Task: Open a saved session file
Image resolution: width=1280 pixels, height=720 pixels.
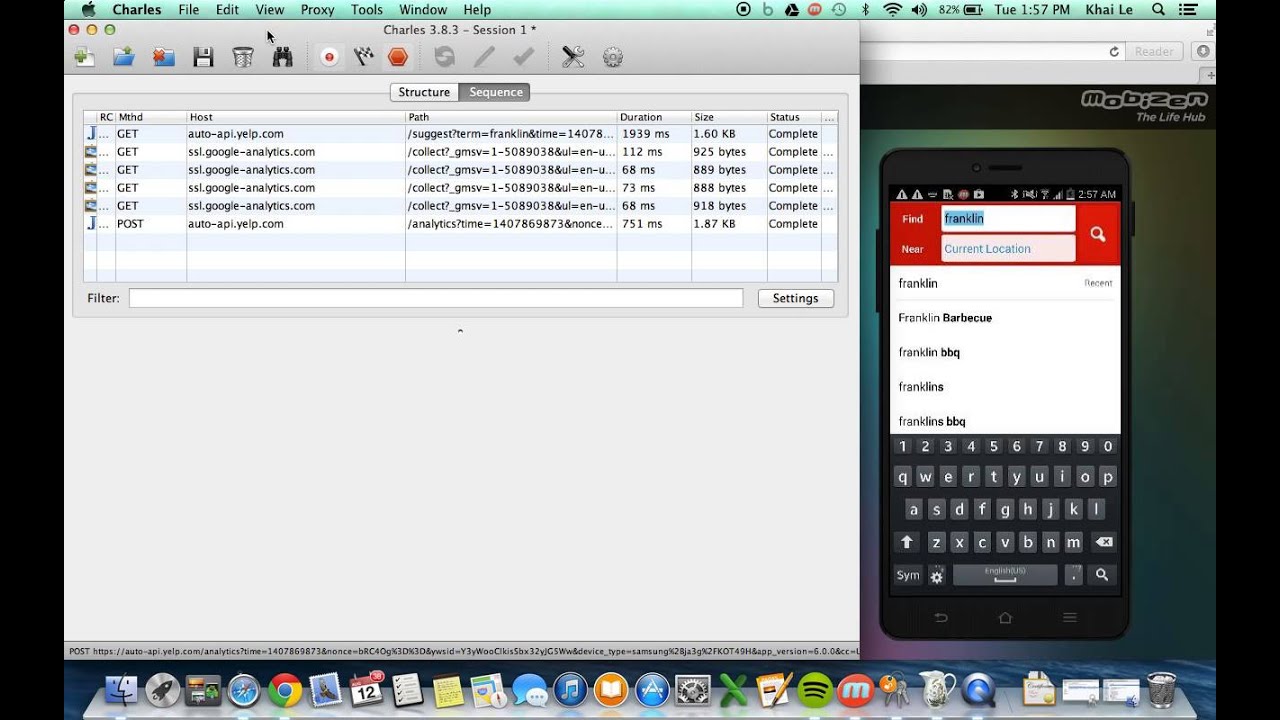Action: pos(124,57)
